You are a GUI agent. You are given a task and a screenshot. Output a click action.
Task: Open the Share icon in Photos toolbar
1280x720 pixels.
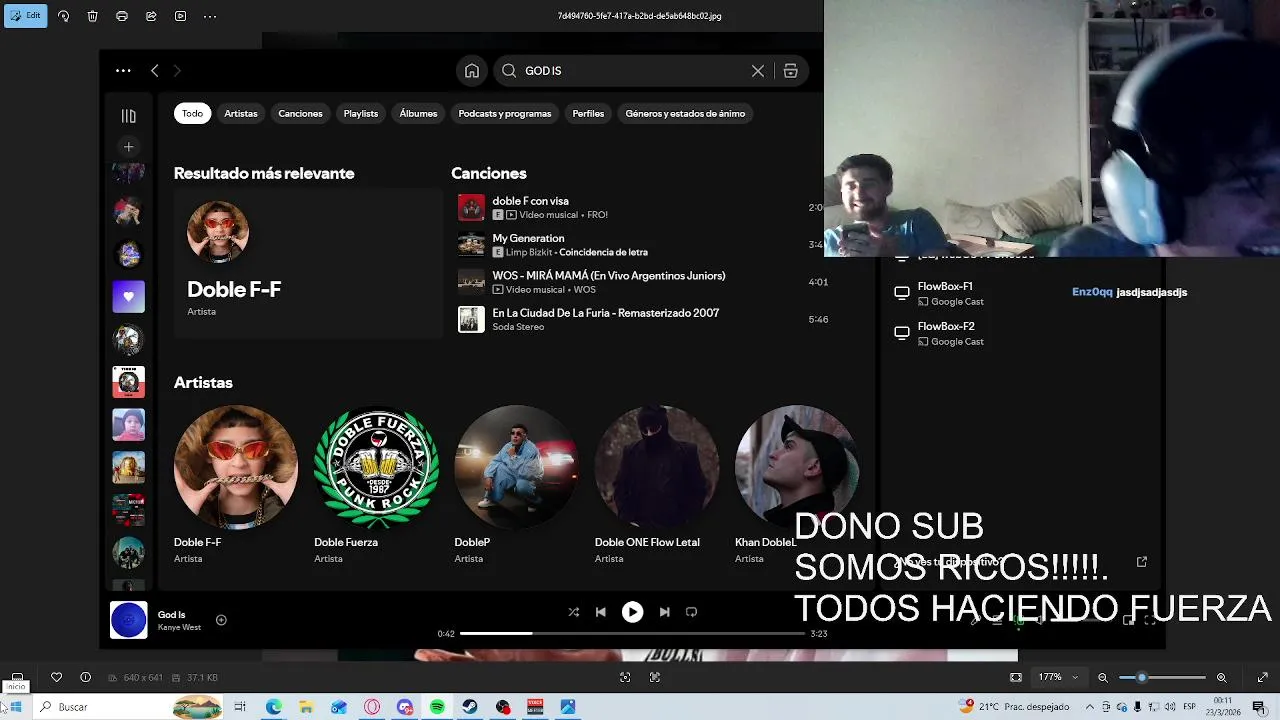click(x=151, y=16)
